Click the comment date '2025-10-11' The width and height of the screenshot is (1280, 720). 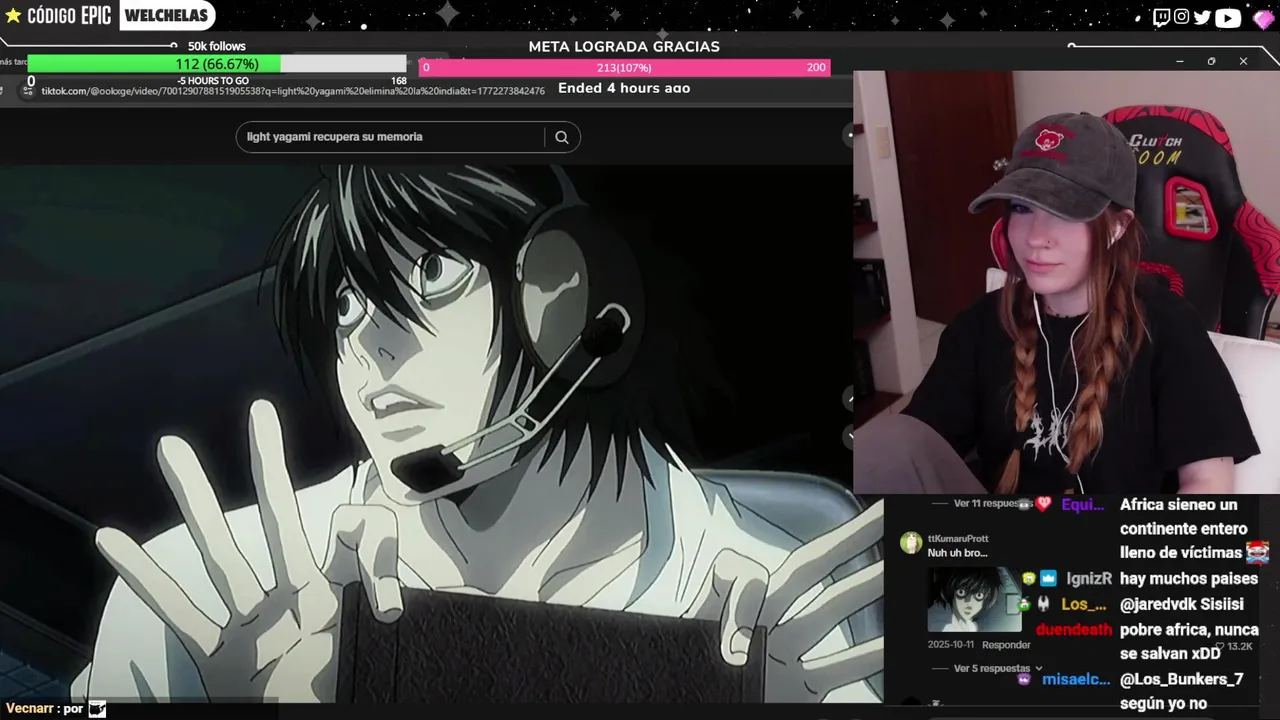click(950, 645)
